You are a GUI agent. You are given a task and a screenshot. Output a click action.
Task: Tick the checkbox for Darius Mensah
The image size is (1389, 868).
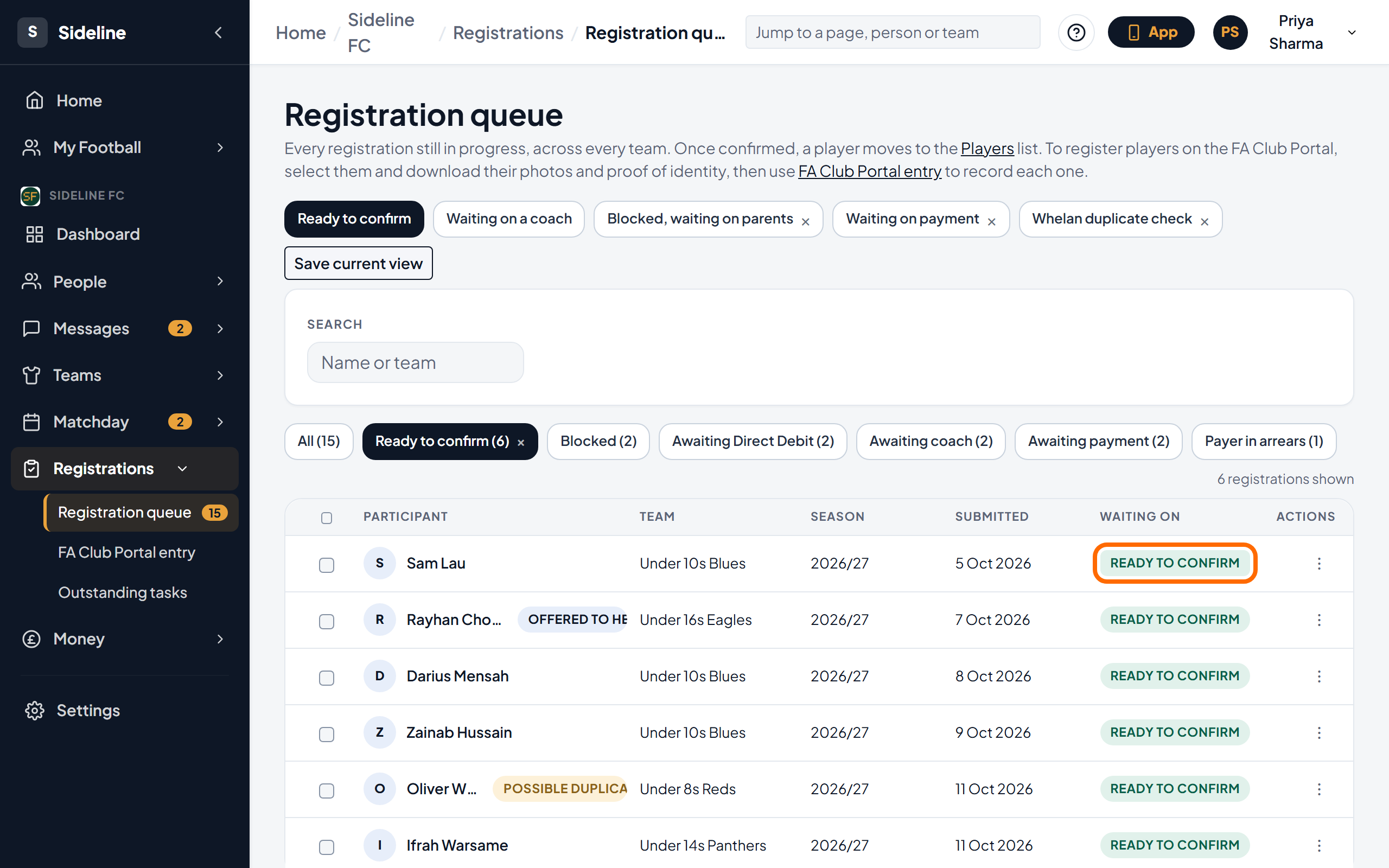(327, 678)
